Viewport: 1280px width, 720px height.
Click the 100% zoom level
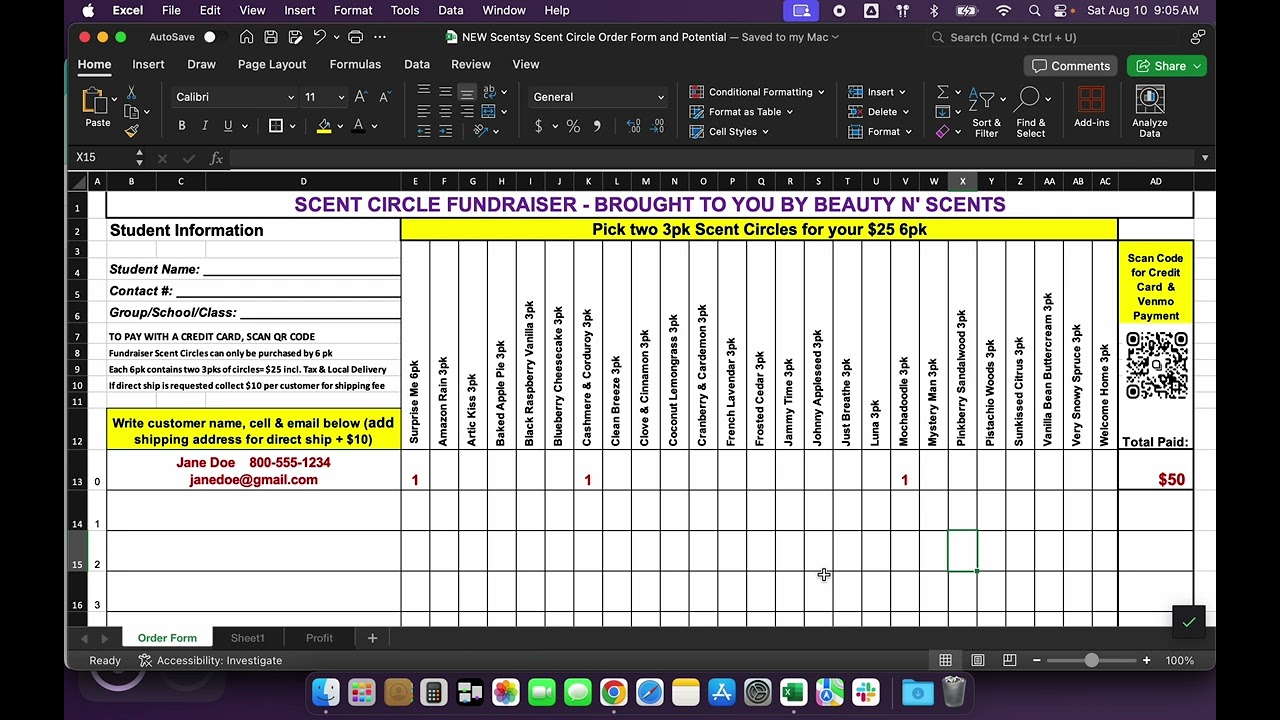[1179, 660]
